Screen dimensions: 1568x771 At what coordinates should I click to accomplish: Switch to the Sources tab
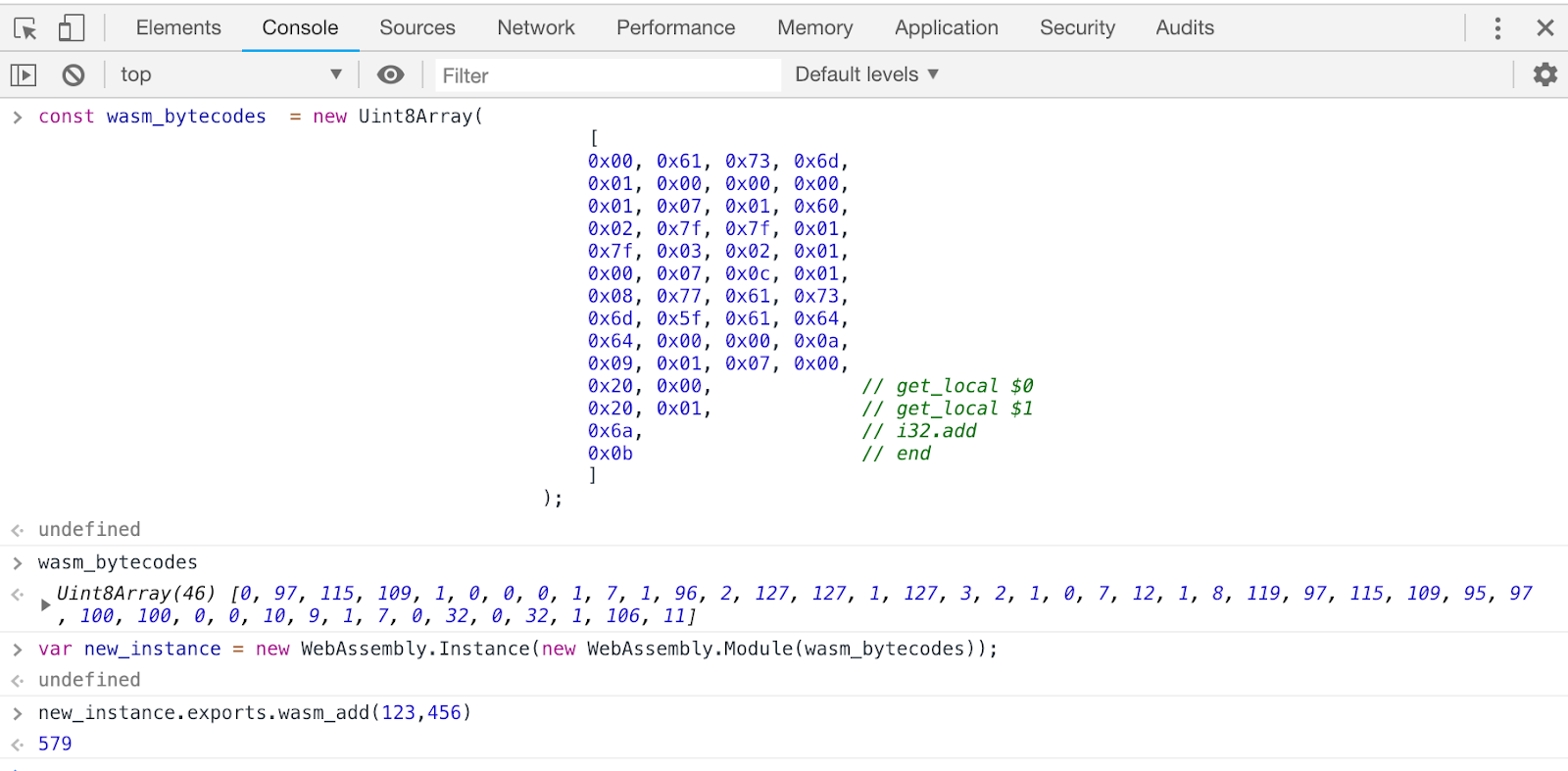[x=417, y=27]
